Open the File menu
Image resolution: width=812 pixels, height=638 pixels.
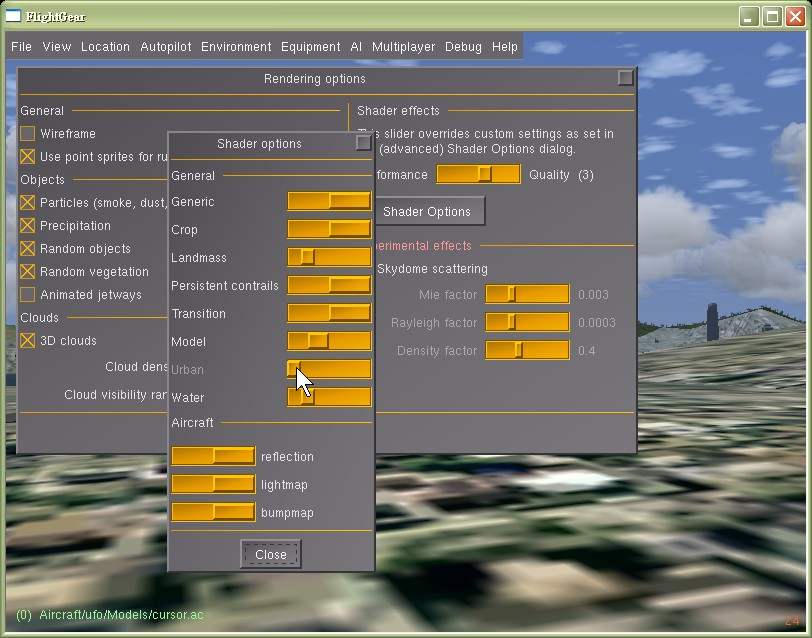[21, 47]
